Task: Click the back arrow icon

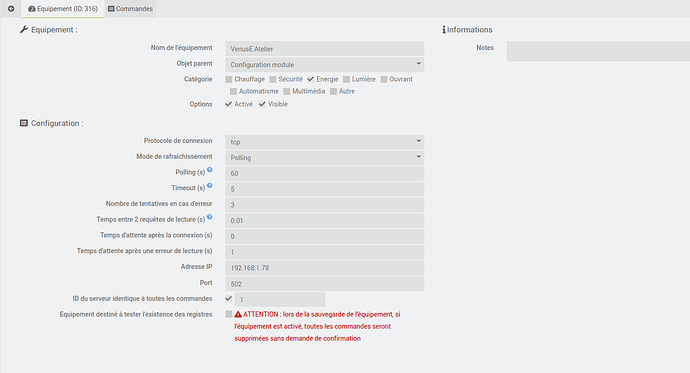Action: point(11,8)
